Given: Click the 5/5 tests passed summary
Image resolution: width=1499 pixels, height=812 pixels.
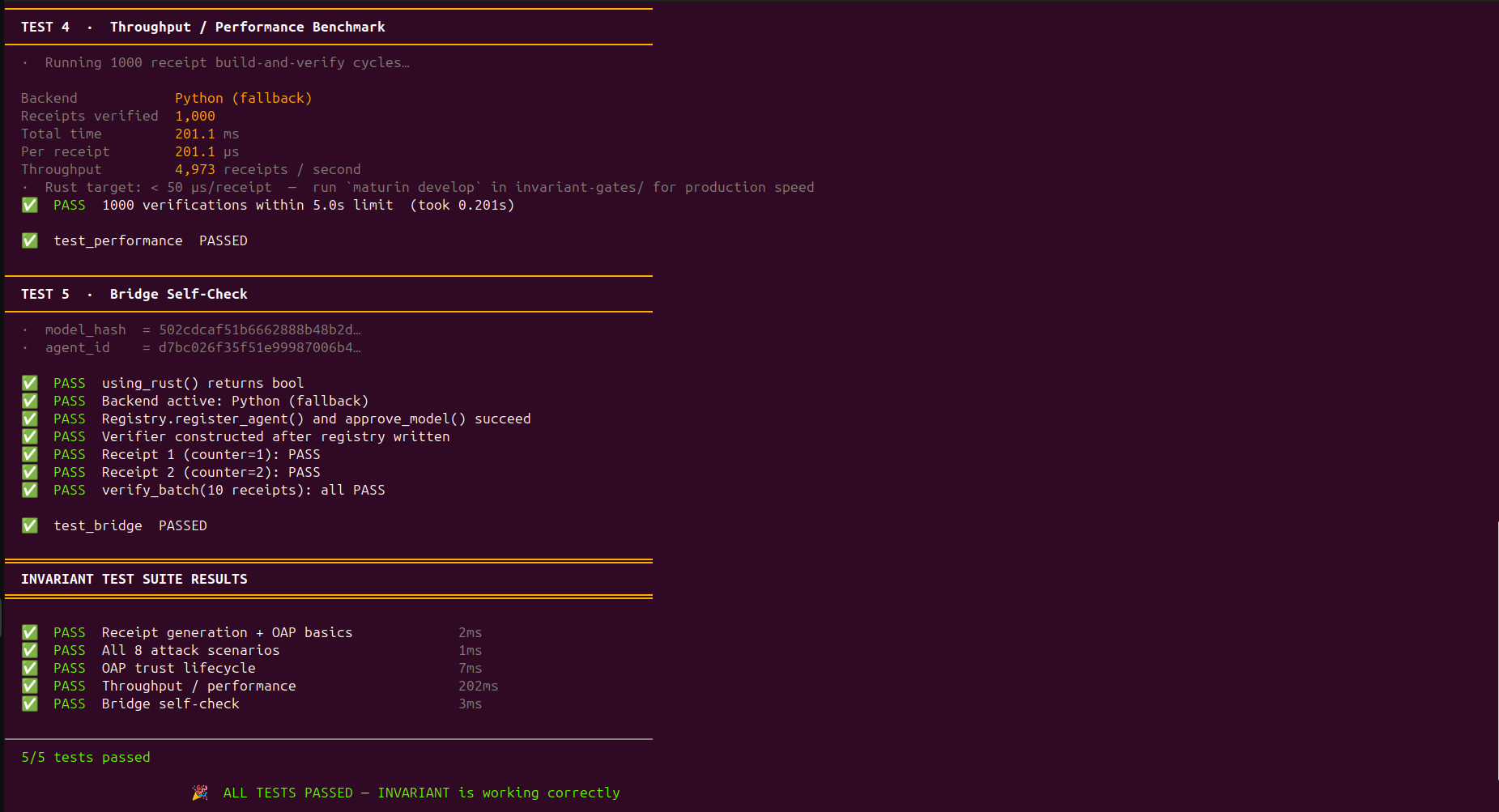Looking at the screenshot, I should [84, 757].
